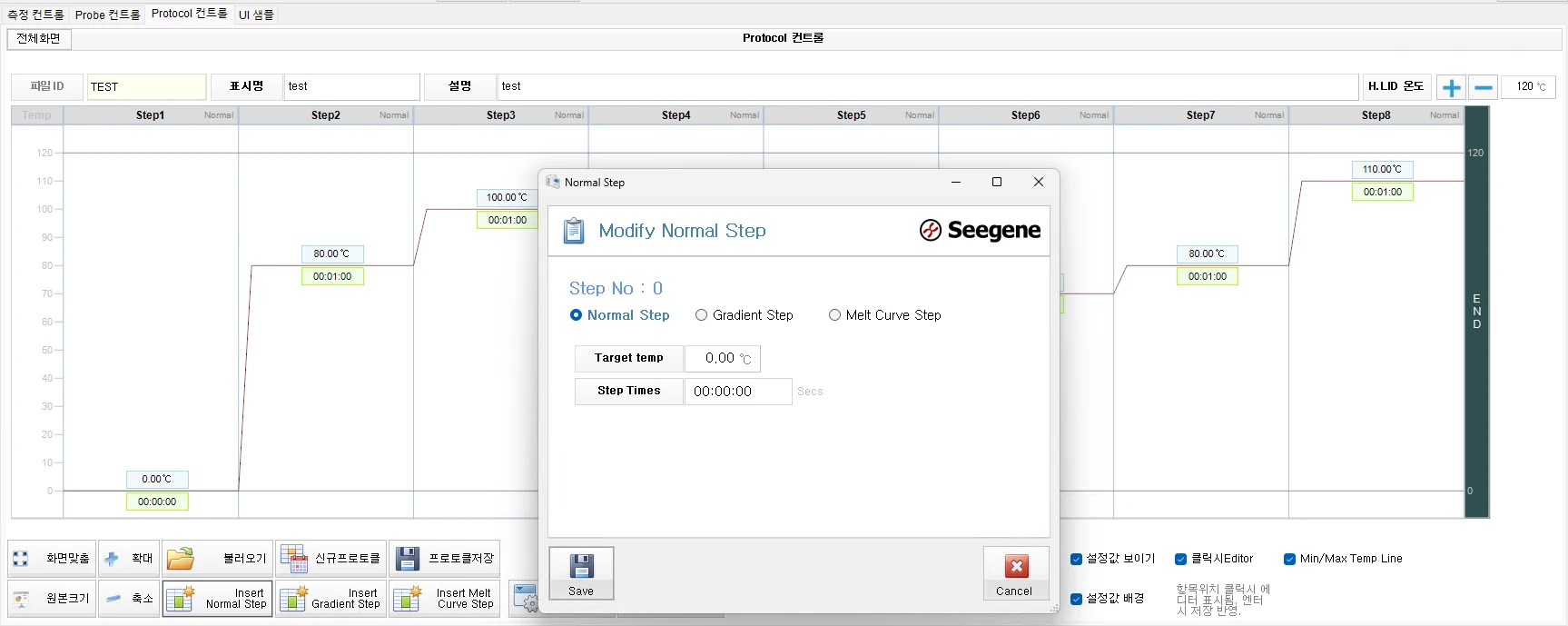This screenshot has width=1568, height=626.
Task: Click Step7 temperature label 80.00 ℃
Action: point(1208,253)
